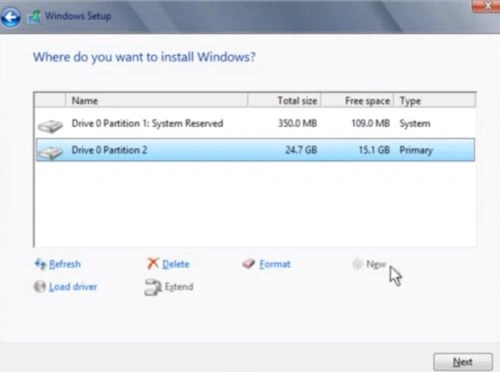Click the Load driver disc icon

click(x=40, y=286)
